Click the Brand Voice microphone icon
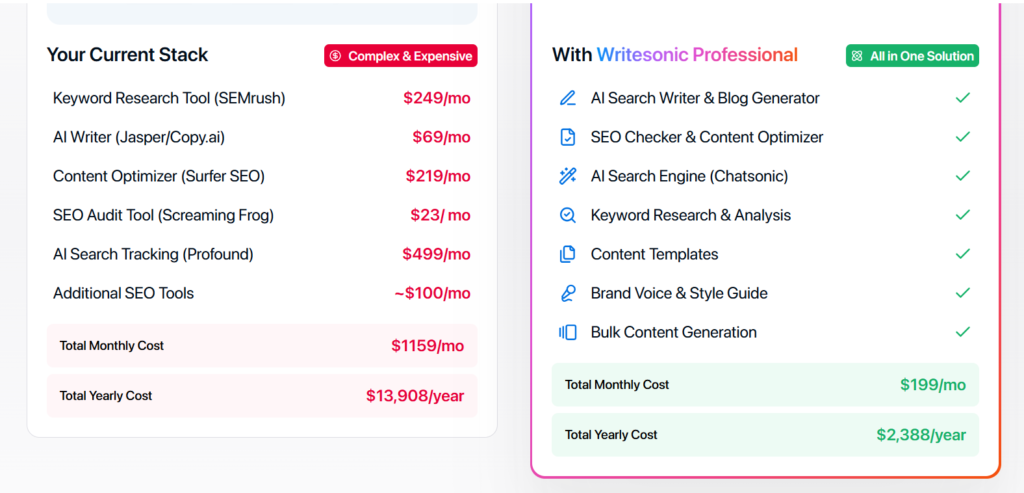This screenshot has width=1024, height=493. [x=568, y=293]
